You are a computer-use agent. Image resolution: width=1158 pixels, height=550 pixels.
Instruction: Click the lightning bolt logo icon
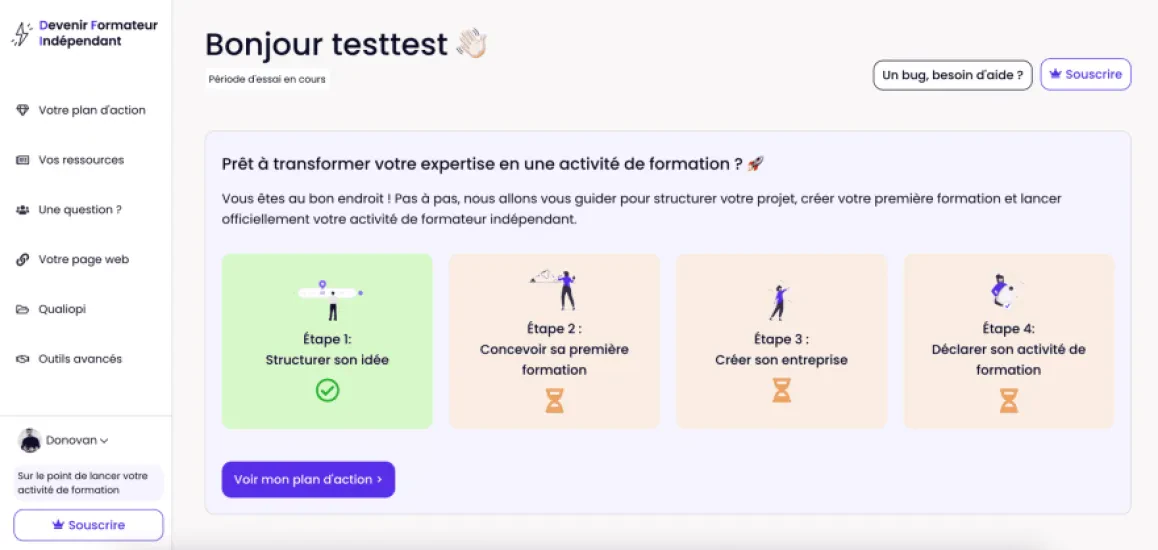tap(22, 33)
